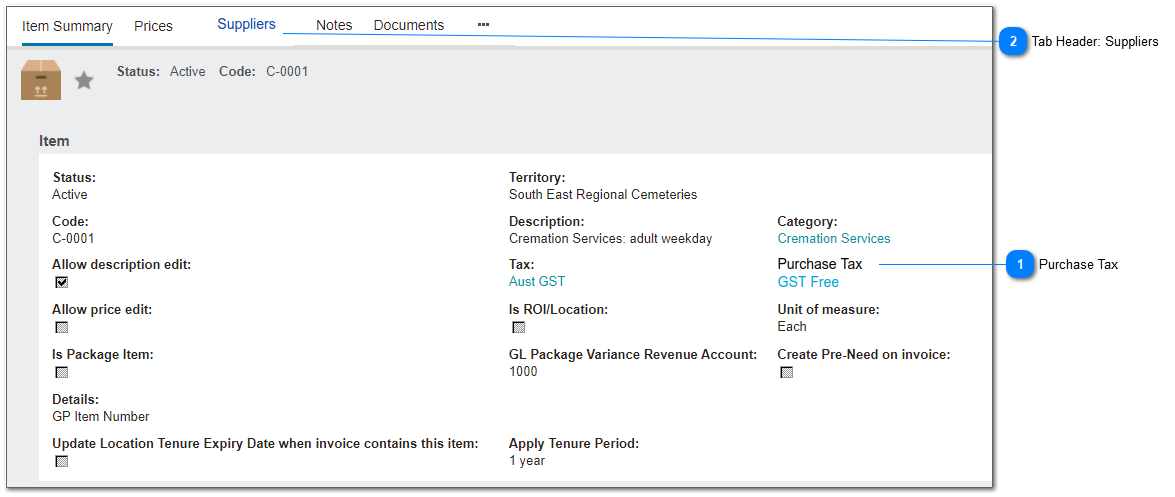This screenshot has width=1175, height=497.
Task: Click the GL account value 1000
Action: tap(523, 371)
